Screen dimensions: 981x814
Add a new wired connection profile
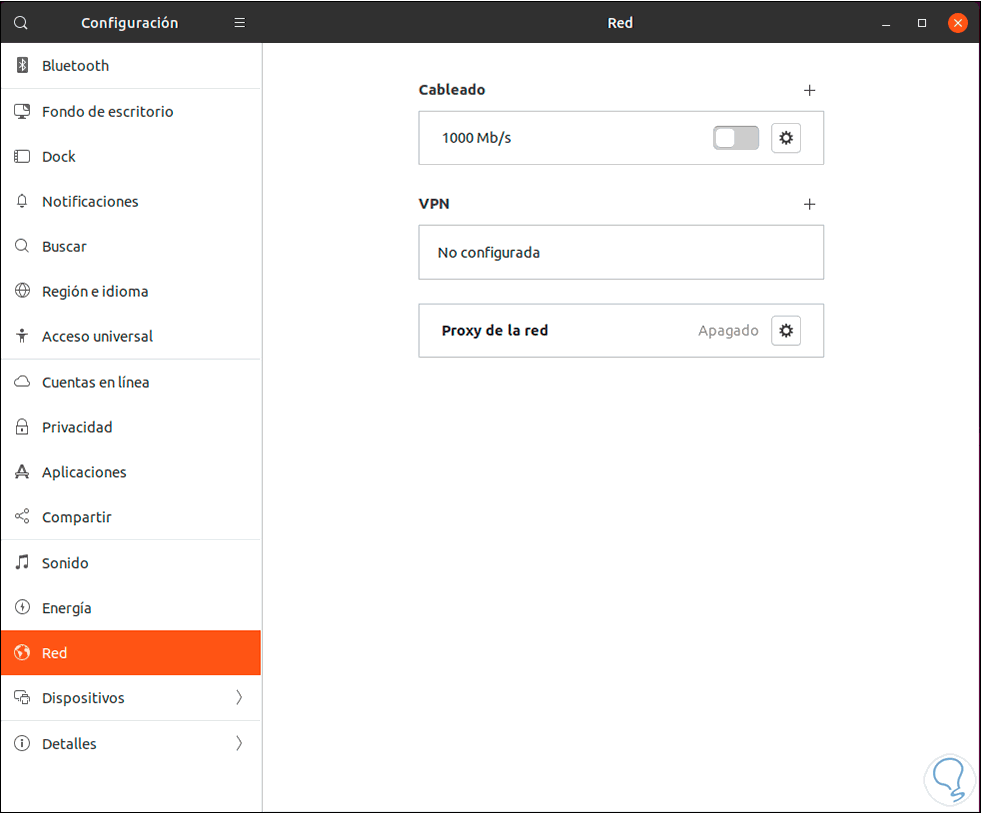click(x=810, y=90)
